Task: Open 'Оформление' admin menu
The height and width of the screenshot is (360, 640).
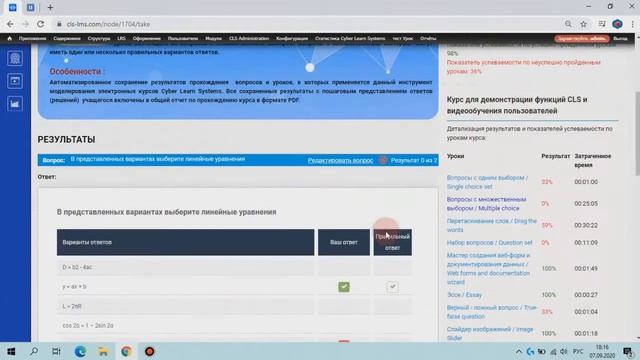Action: click(x=147, y=38)
